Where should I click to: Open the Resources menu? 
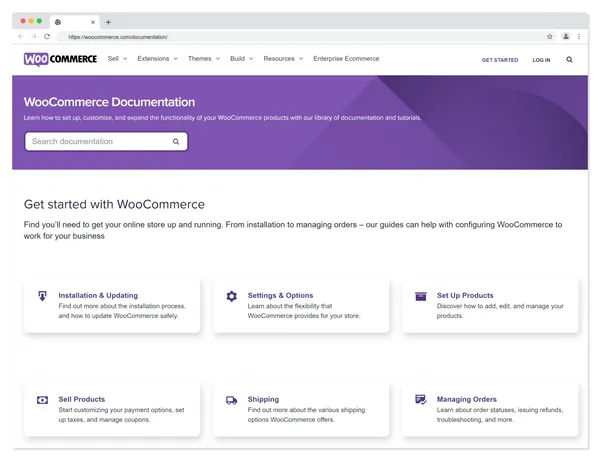coord(279,59)
